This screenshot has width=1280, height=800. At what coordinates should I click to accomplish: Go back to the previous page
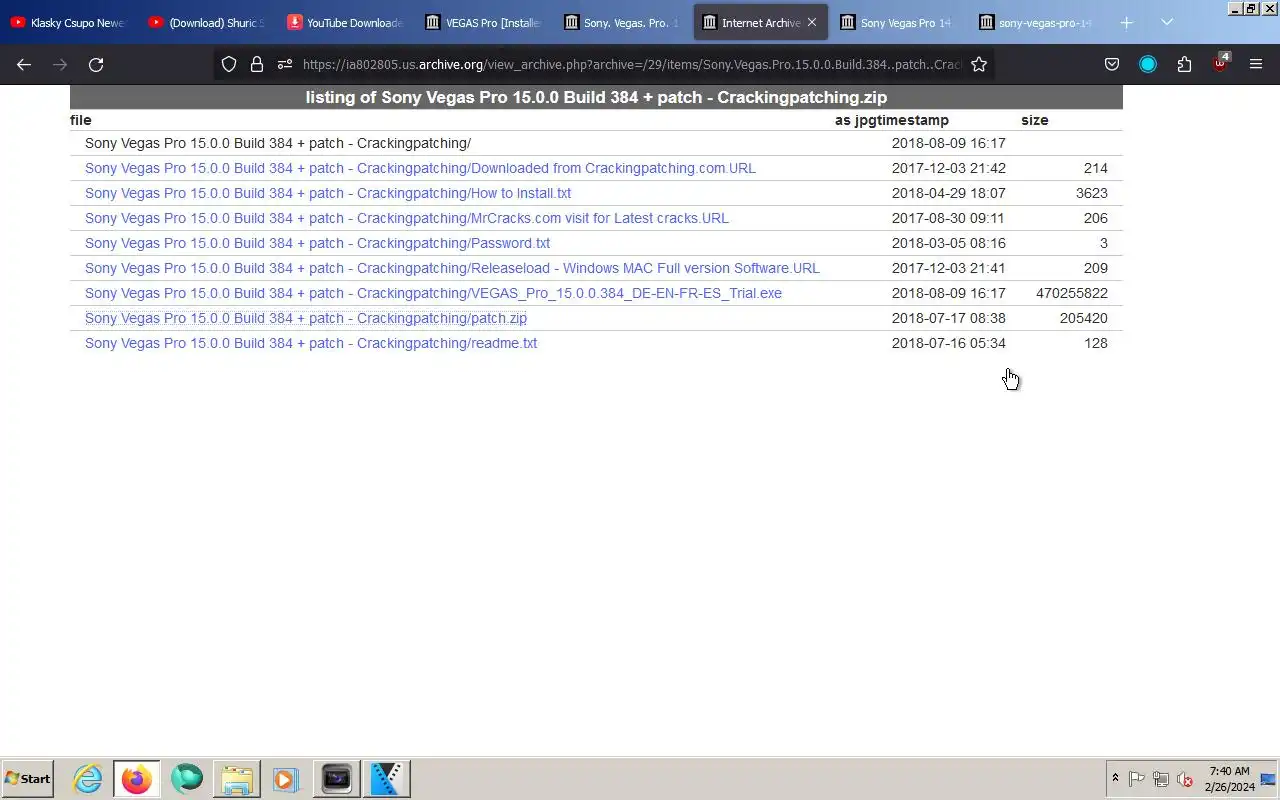24,64
